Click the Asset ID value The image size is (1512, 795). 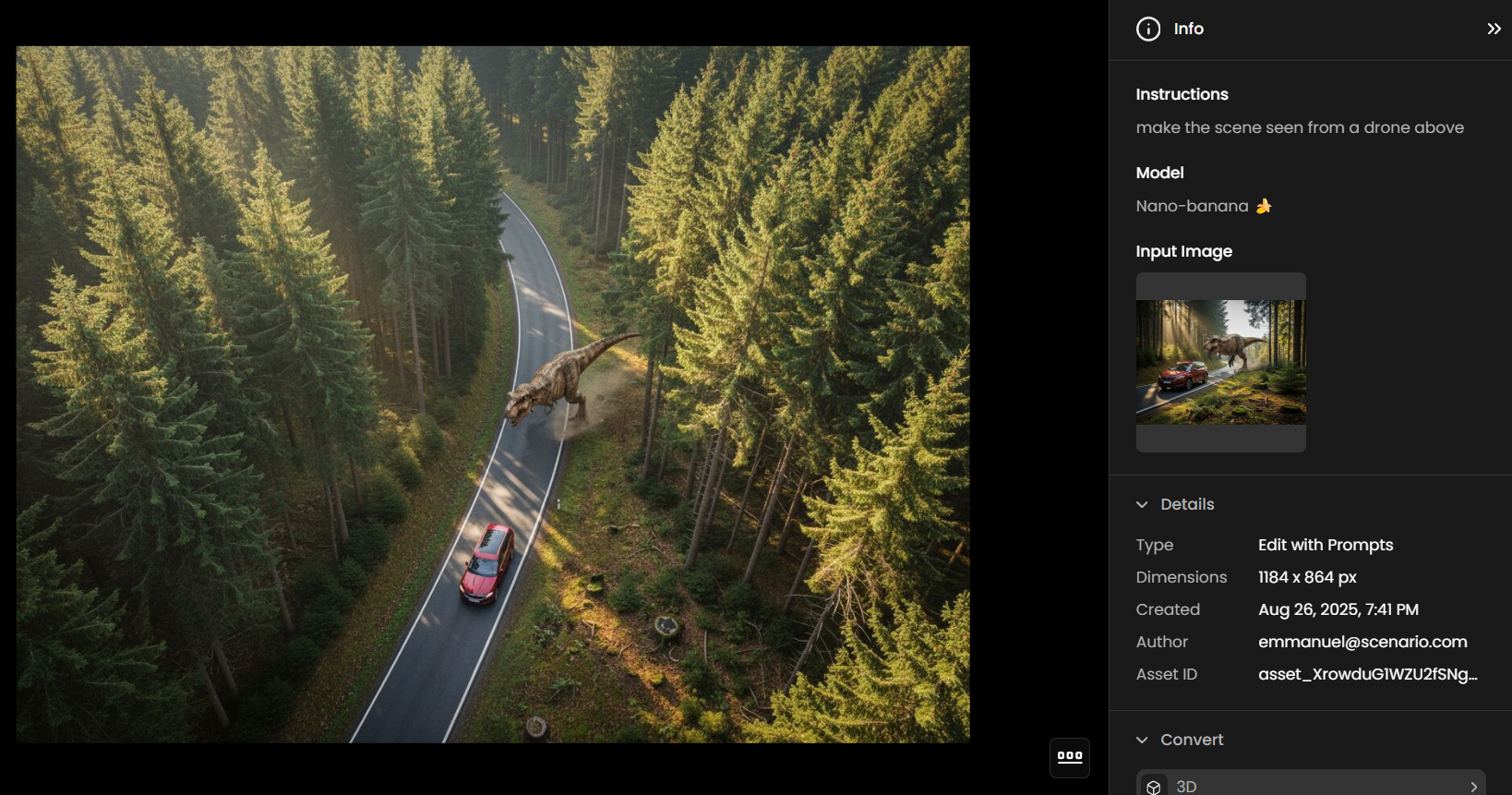tap(1368, 674)
